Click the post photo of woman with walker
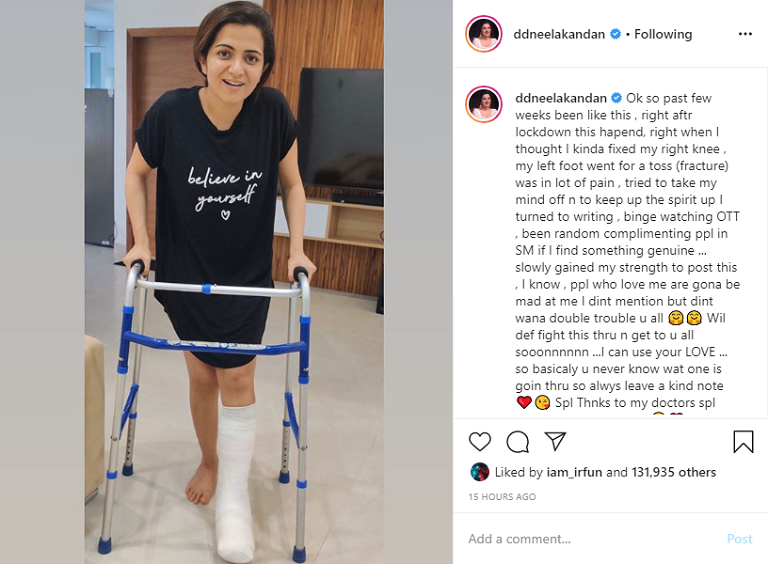 pos(234,282)
